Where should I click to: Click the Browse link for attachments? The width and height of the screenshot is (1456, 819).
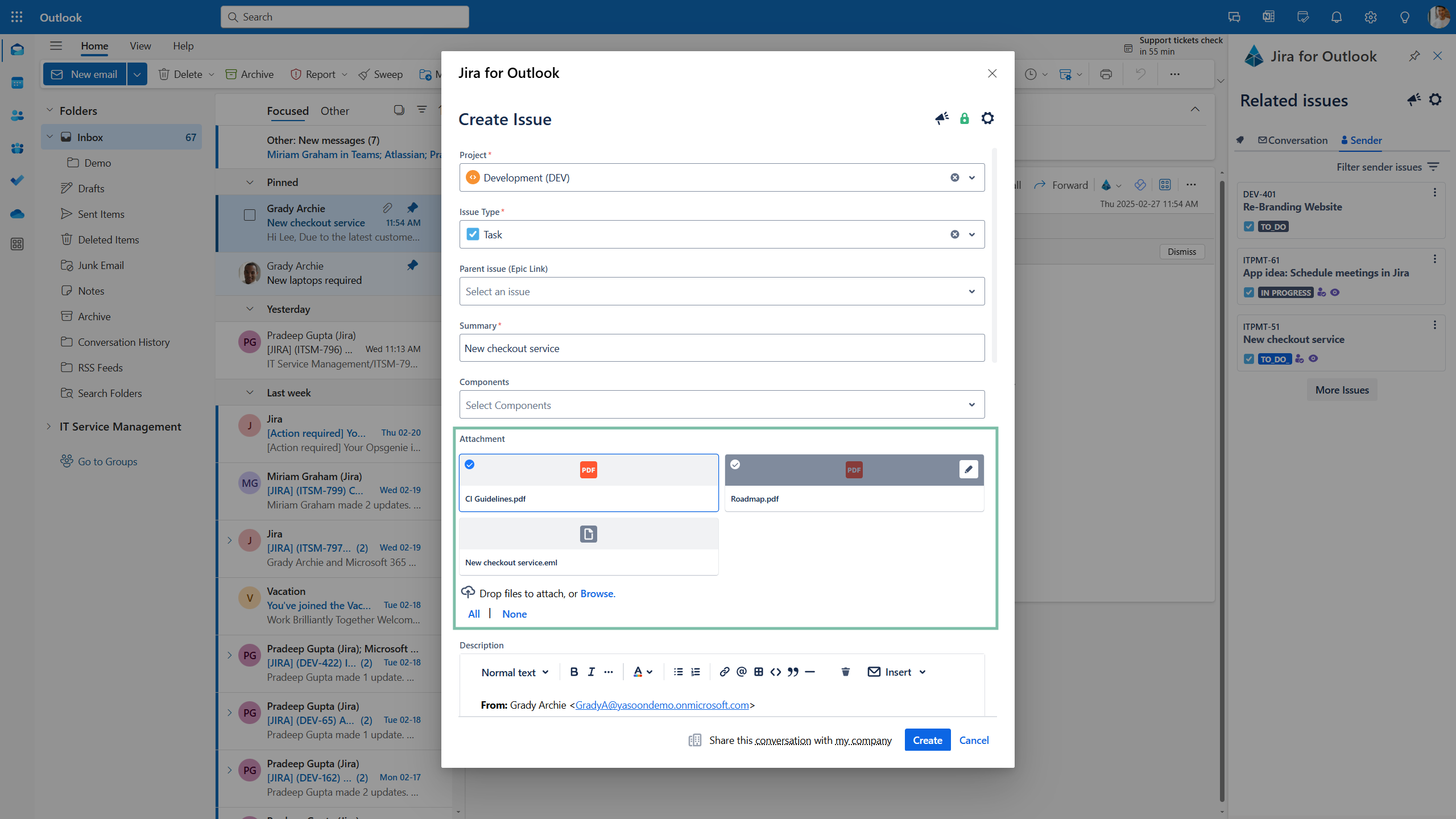(597, 593)
